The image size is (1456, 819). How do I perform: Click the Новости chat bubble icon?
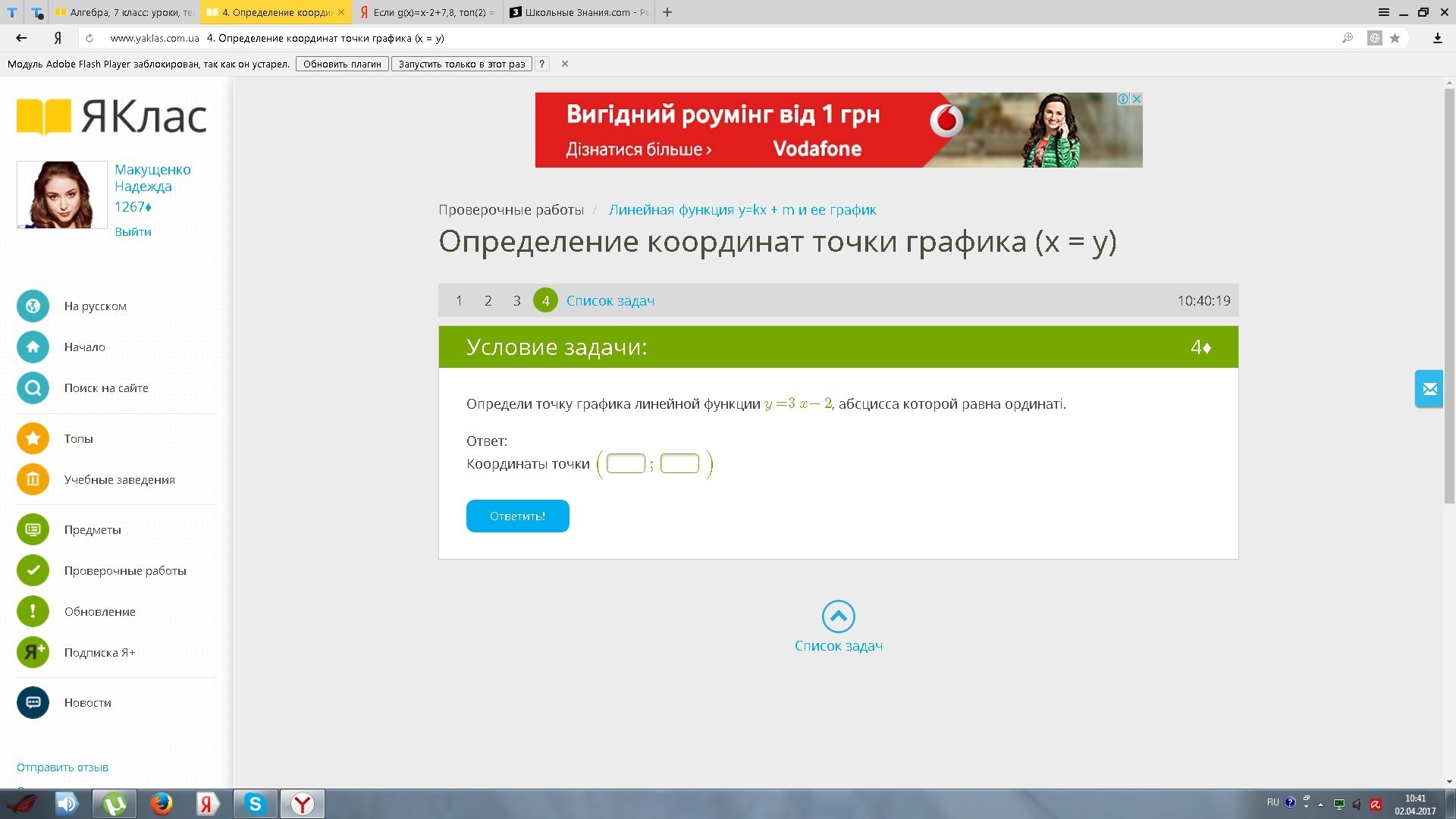tap(33, 702)
